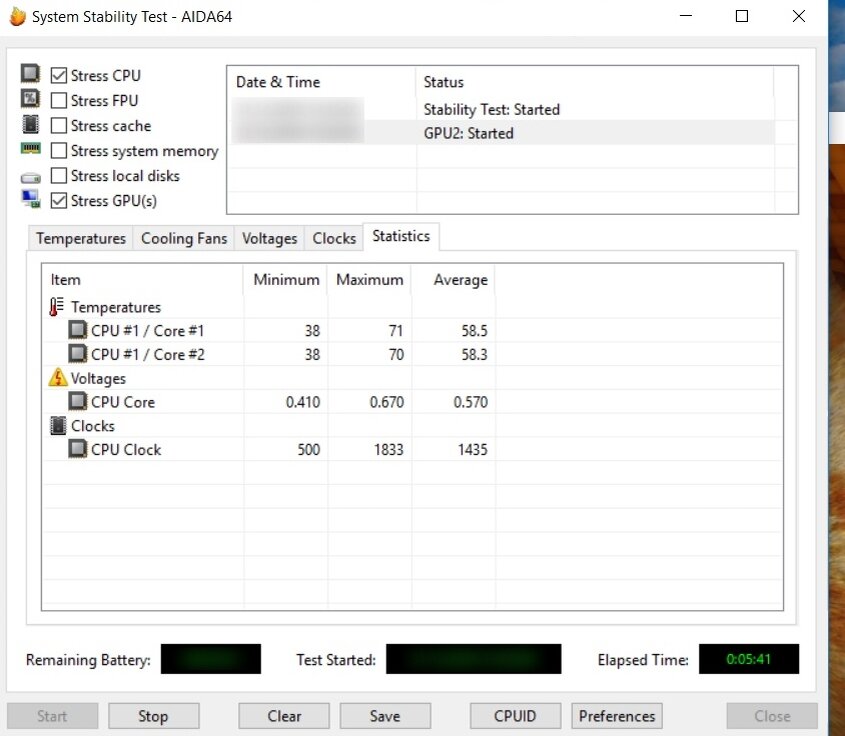
Task: Click the maximum clock value 1833
Action: tap(389, 449)
